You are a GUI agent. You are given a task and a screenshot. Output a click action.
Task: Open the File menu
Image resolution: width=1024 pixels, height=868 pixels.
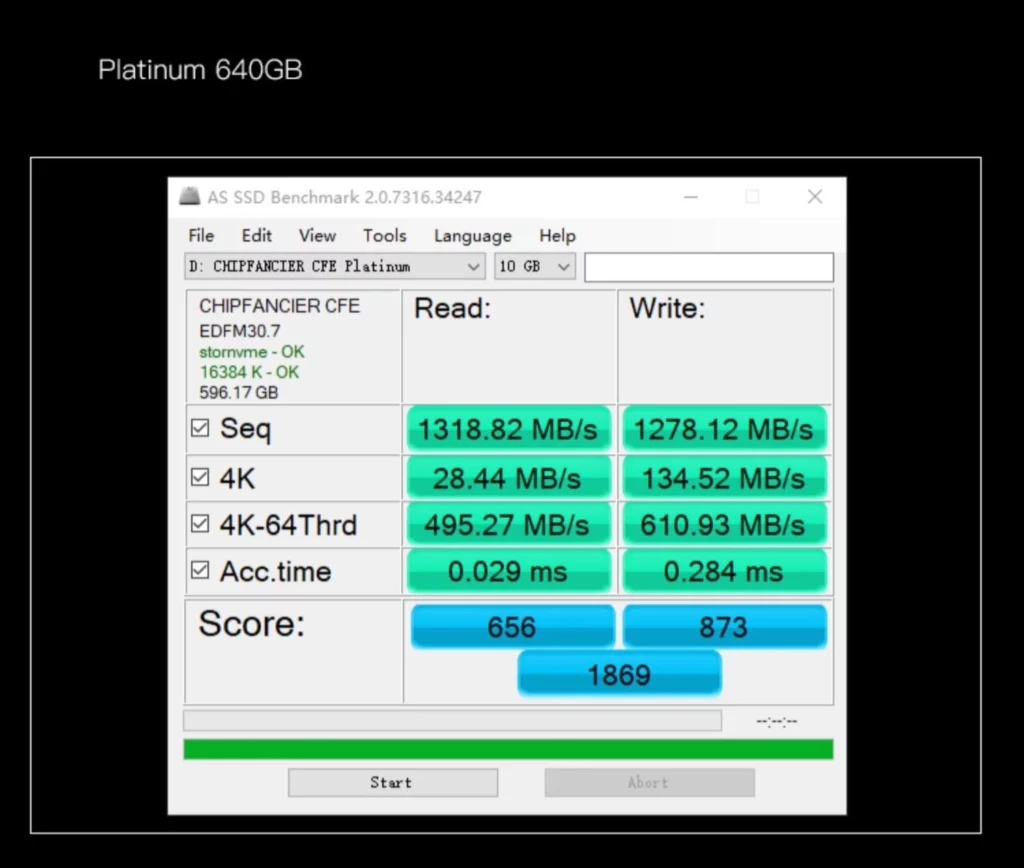click(x=201, y=235)
